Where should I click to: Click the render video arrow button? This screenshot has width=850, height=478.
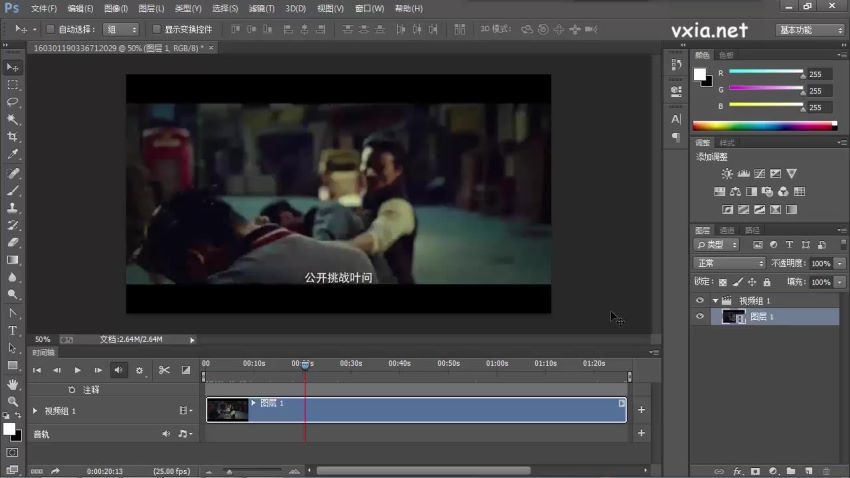click(55, 471)
